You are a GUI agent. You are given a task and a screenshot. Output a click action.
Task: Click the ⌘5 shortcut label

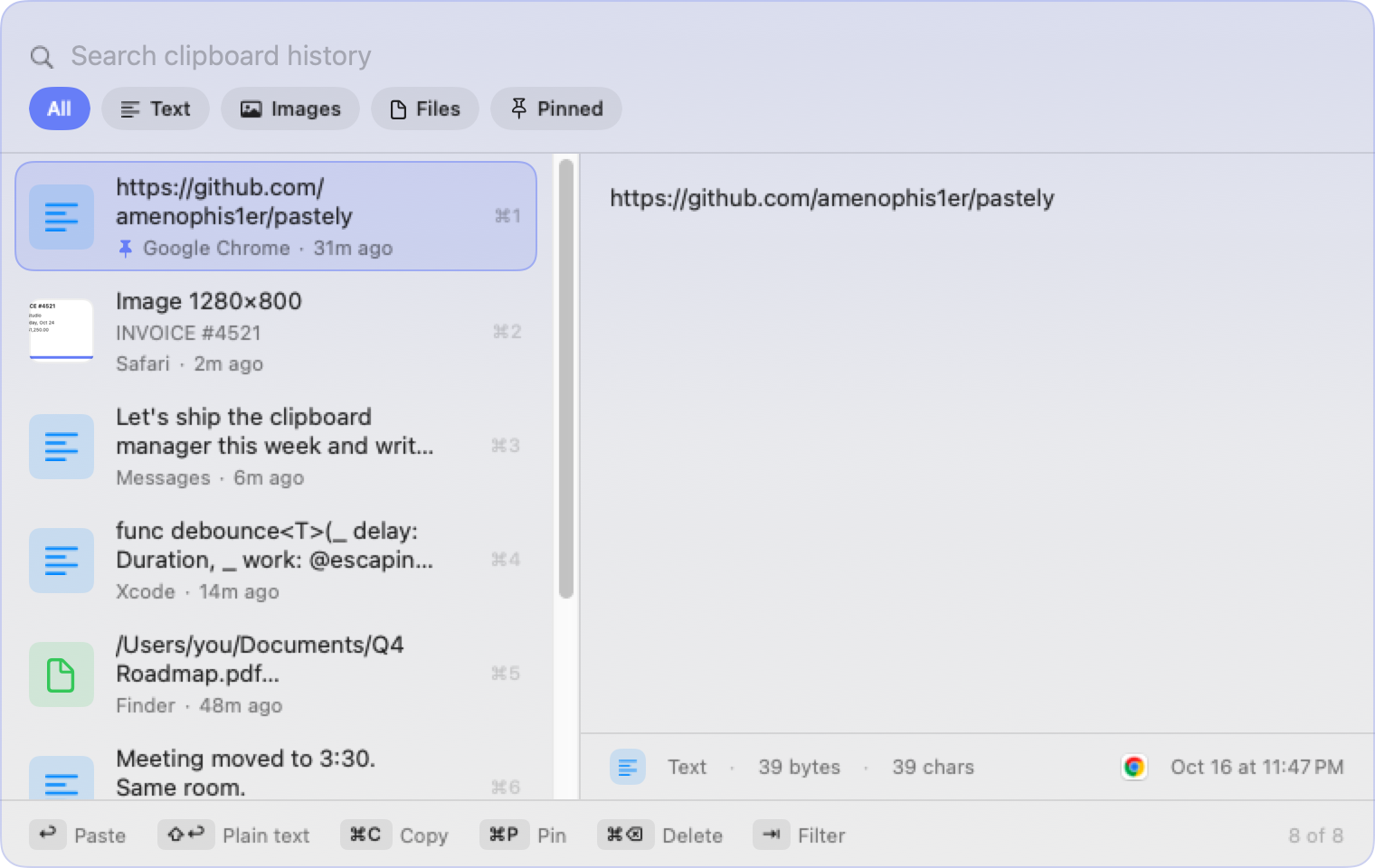506,674
